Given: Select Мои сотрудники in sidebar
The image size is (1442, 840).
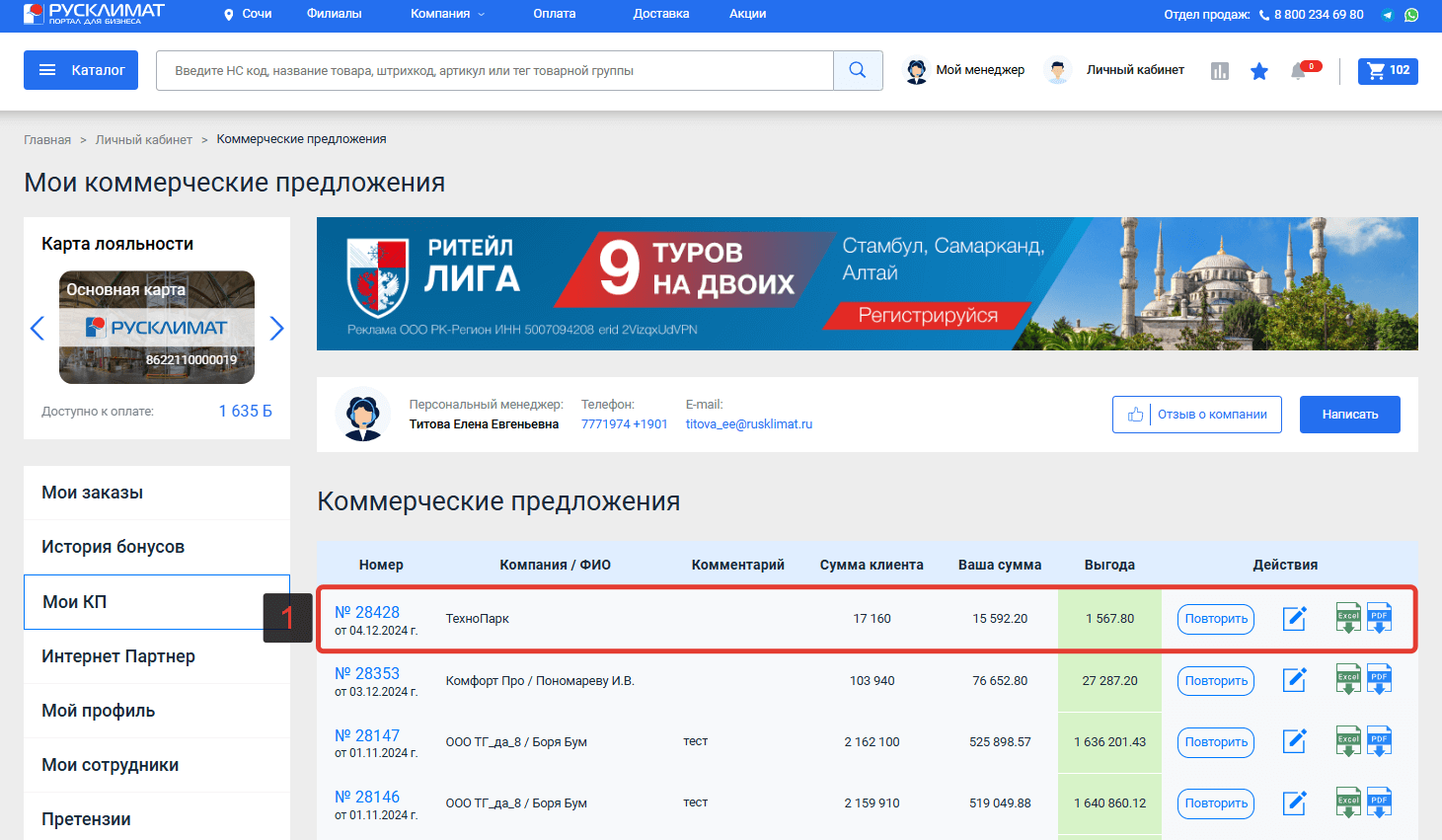Looking at the screenshot, I should coord(157,765).
